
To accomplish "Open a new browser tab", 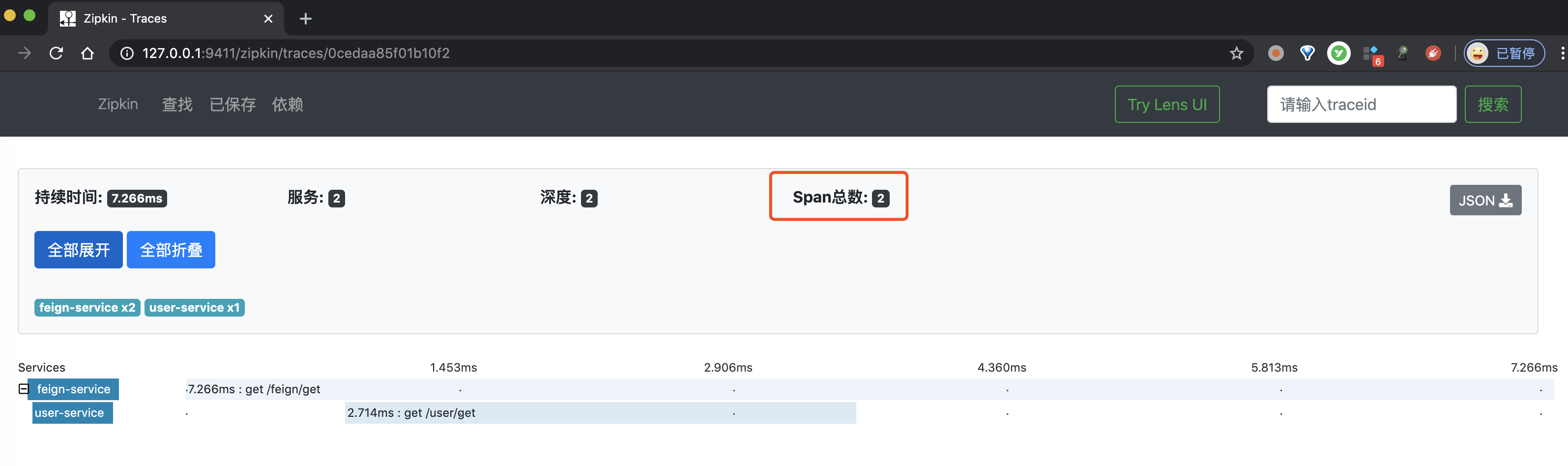I will tap(306, 19).
